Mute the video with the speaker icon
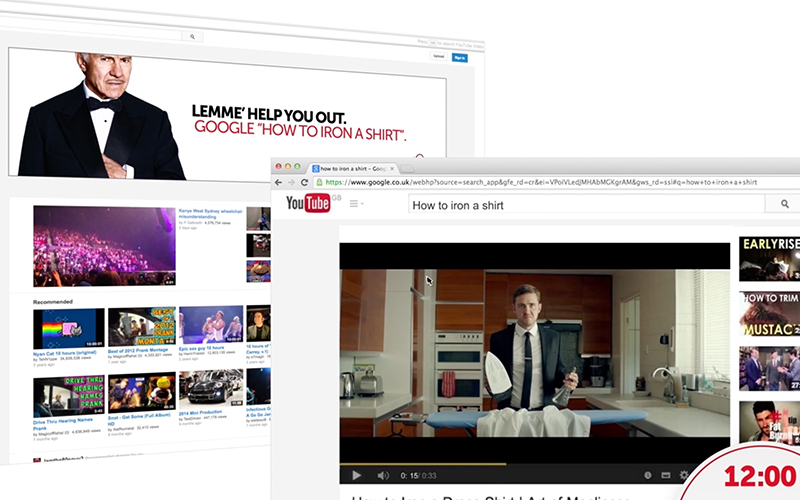The height and width of the screenshot is (500, 800). tap(383, 476)
